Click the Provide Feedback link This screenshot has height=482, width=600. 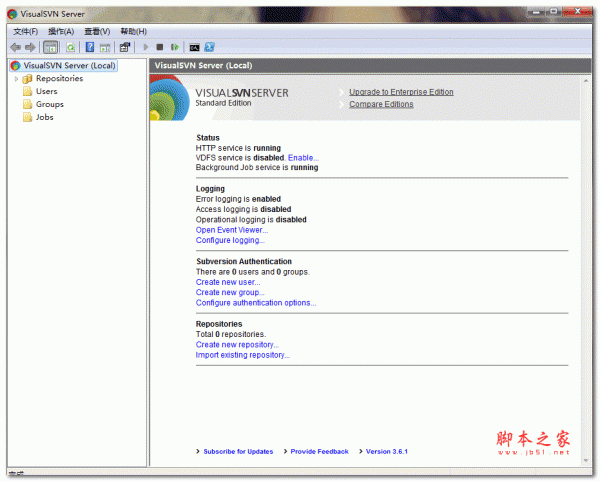click(x=320, y=452)
